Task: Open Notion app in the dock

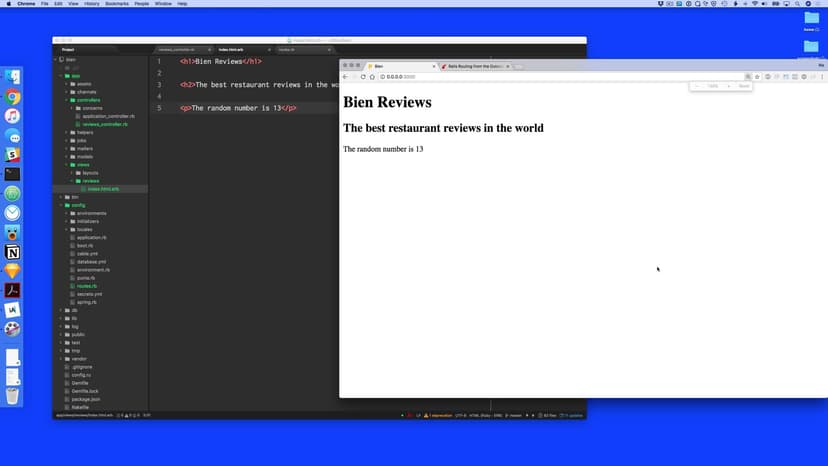Action: [x=12, y=252]
